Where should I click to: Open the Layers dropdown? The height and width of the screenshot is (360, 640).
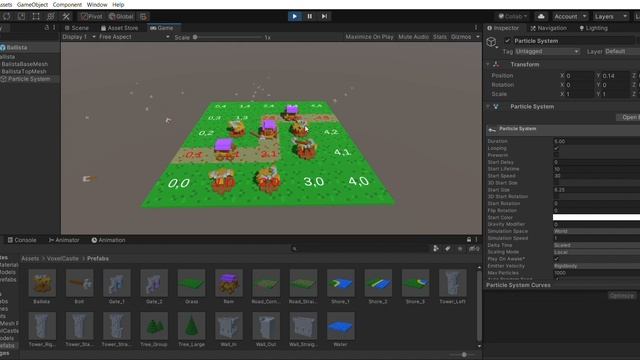[x=611, y=16]
